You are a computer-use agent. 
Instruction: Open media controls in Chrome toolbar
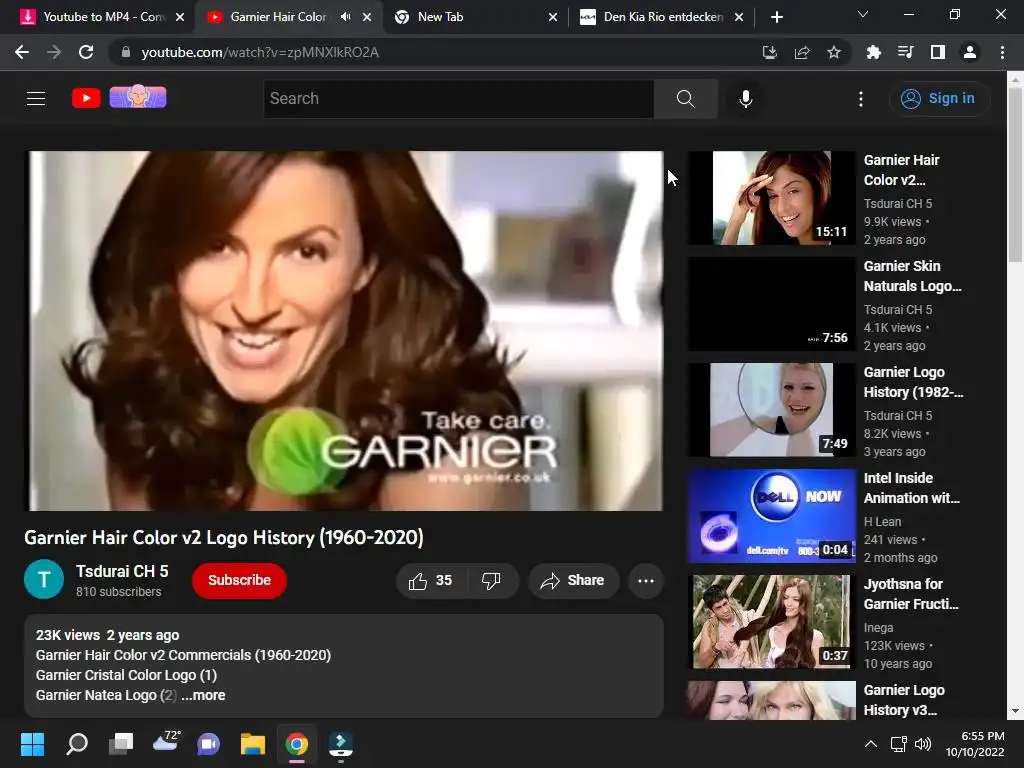[905, 52]
